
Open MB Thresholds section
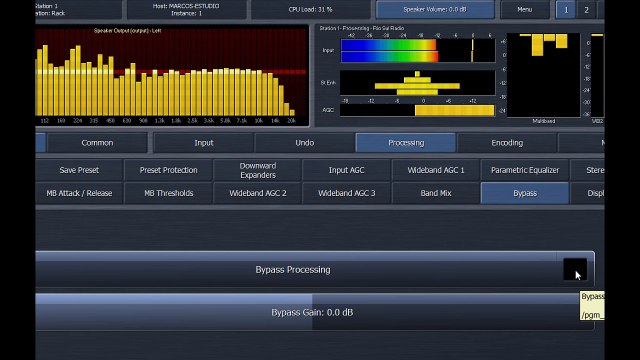[x=168, y=193]
